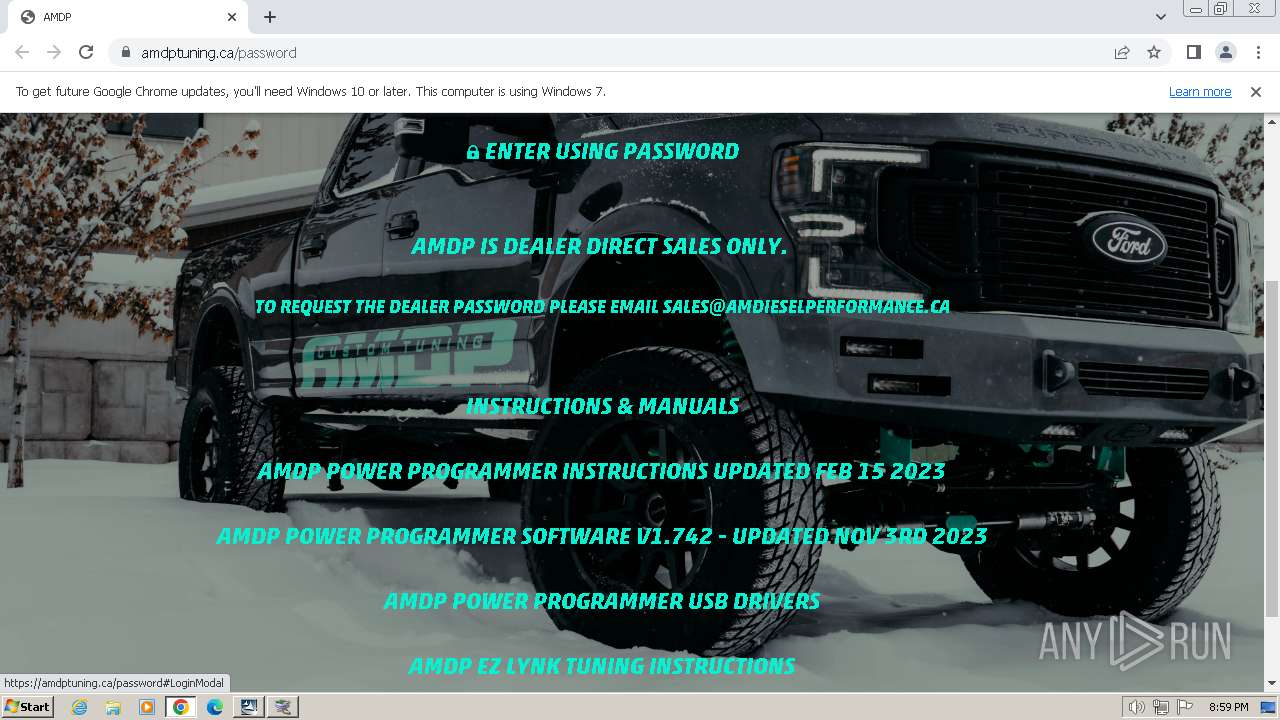
Task: Switch to the Chrome taskbar button
Action: click(x=181, y=707)
